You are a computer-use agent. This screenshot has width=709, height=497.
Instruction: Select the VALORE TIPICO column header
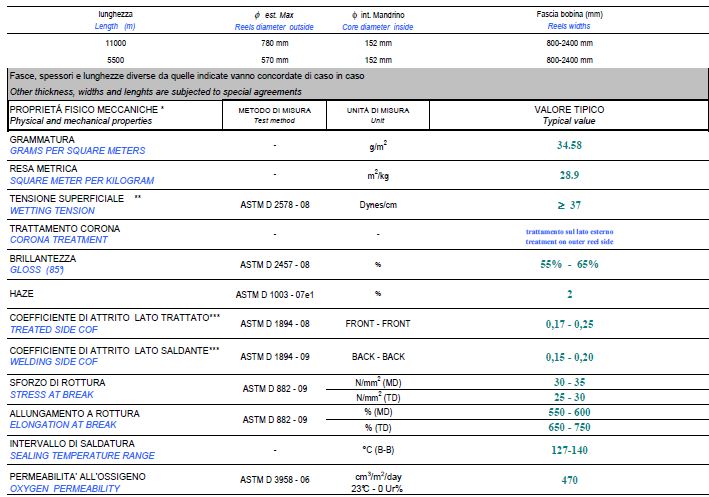[569, 108]
